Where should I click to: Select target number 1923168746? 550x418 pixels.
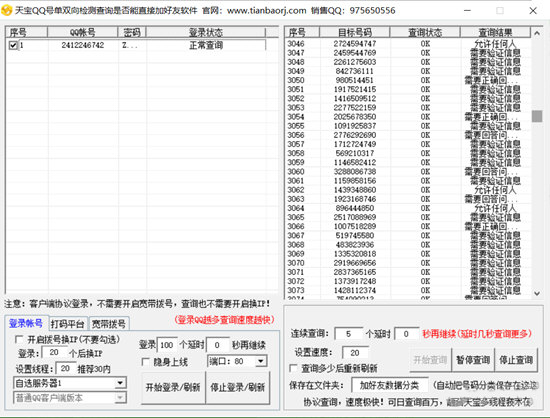(x=355, y=199)
